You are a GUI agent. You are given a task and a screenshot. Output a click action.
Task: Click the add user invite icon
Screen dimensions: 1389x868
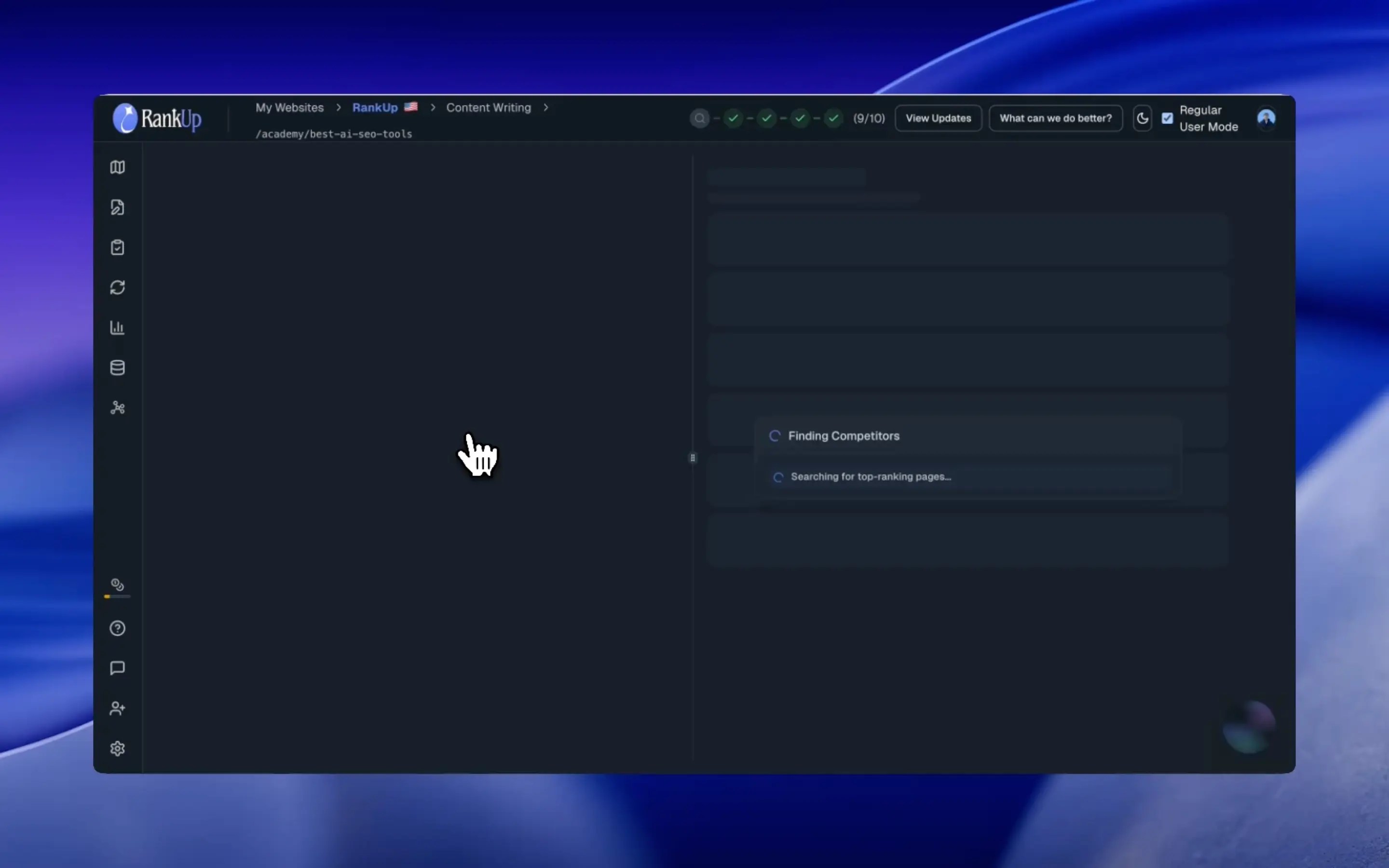click(x=118, y=708)
